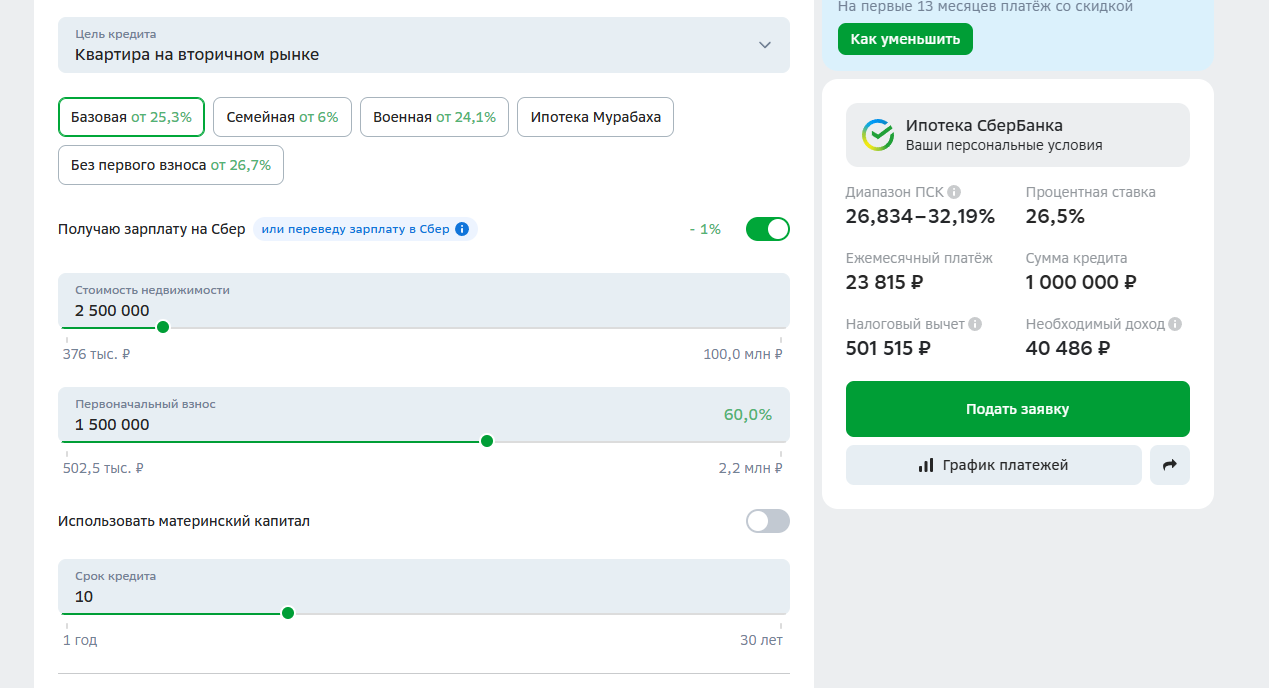Click the '1 год' minimum term label
The image size is (1269, 688).
pos(81,640)
